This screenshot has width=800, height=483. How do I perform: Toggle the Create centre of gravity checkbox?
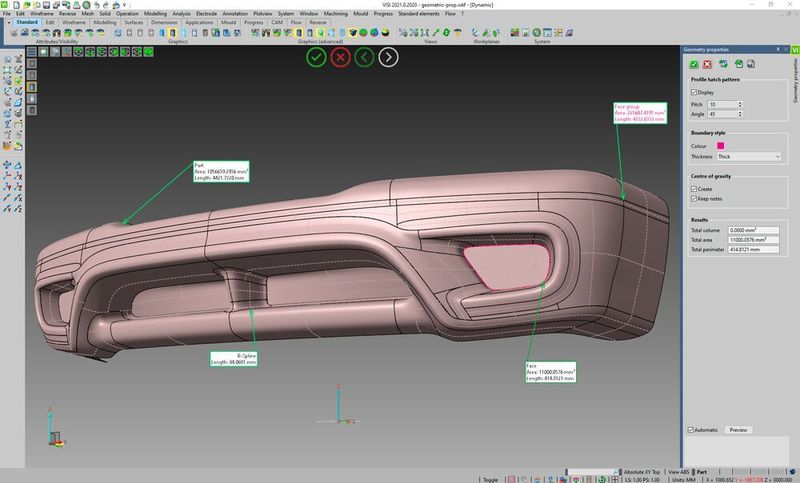point(694,188)
